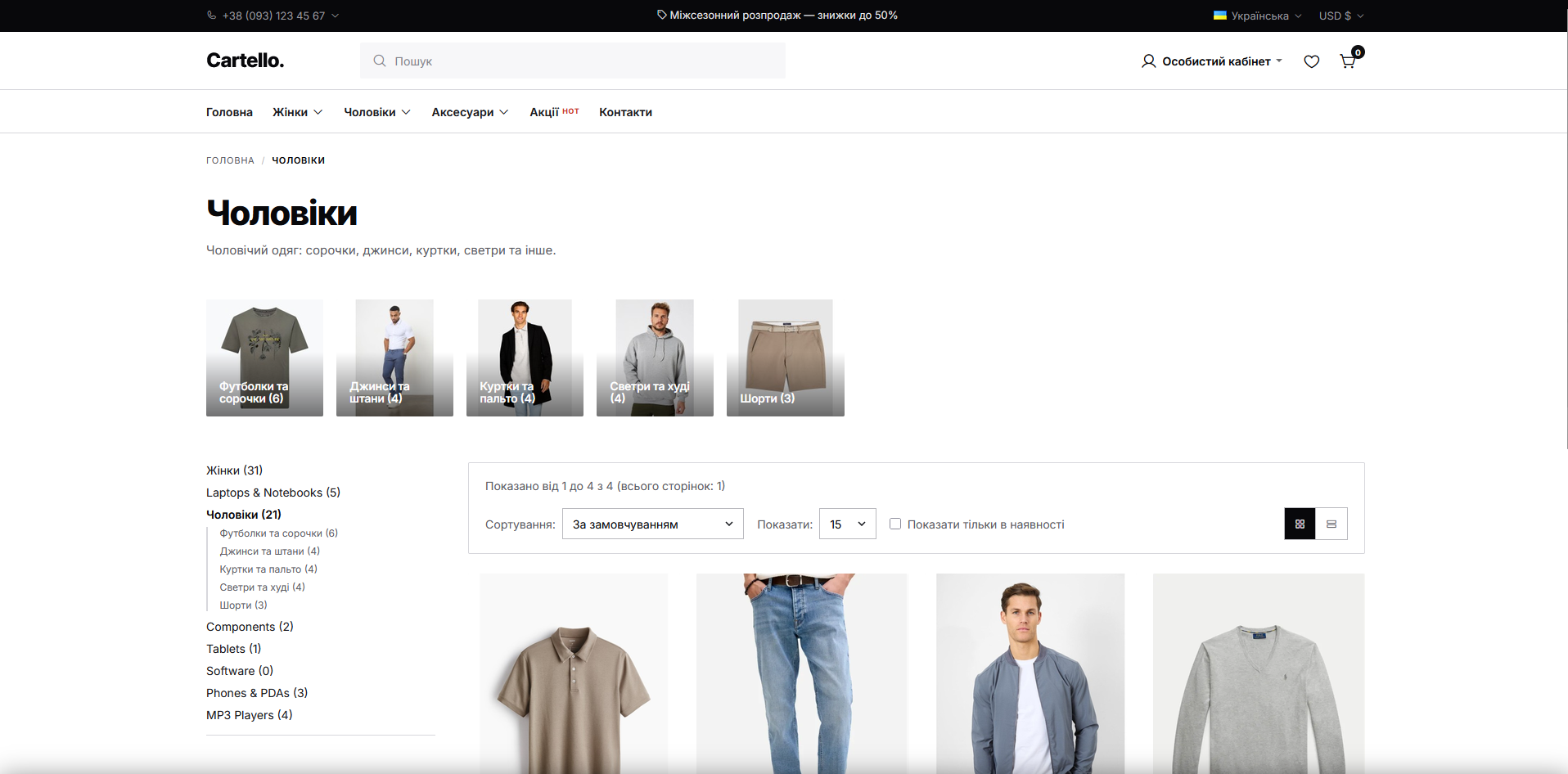Select Светри та худі (4) sidebar subcategory
The width and height of the screenshot is (1568, 774).
click(x=262, y=587)
